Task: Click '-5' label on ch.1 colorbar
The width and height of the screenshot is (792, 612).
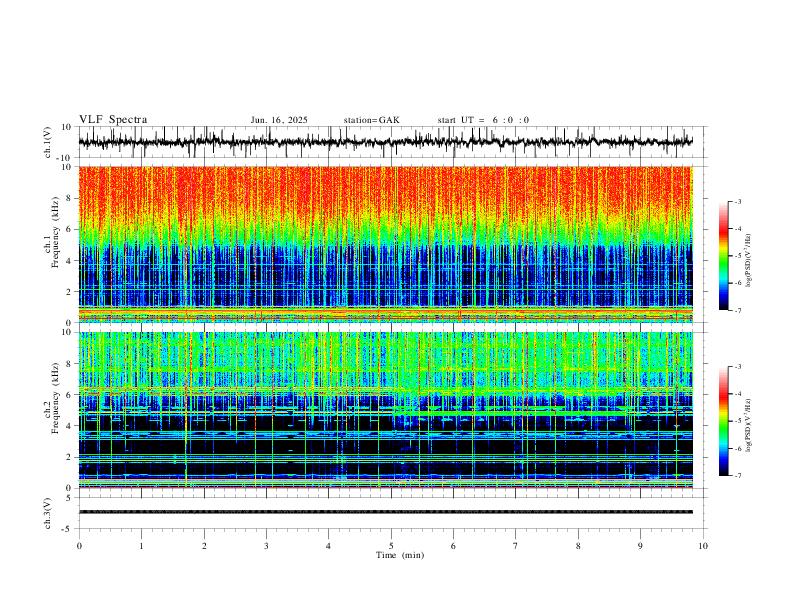Action: tap(737, 256)
